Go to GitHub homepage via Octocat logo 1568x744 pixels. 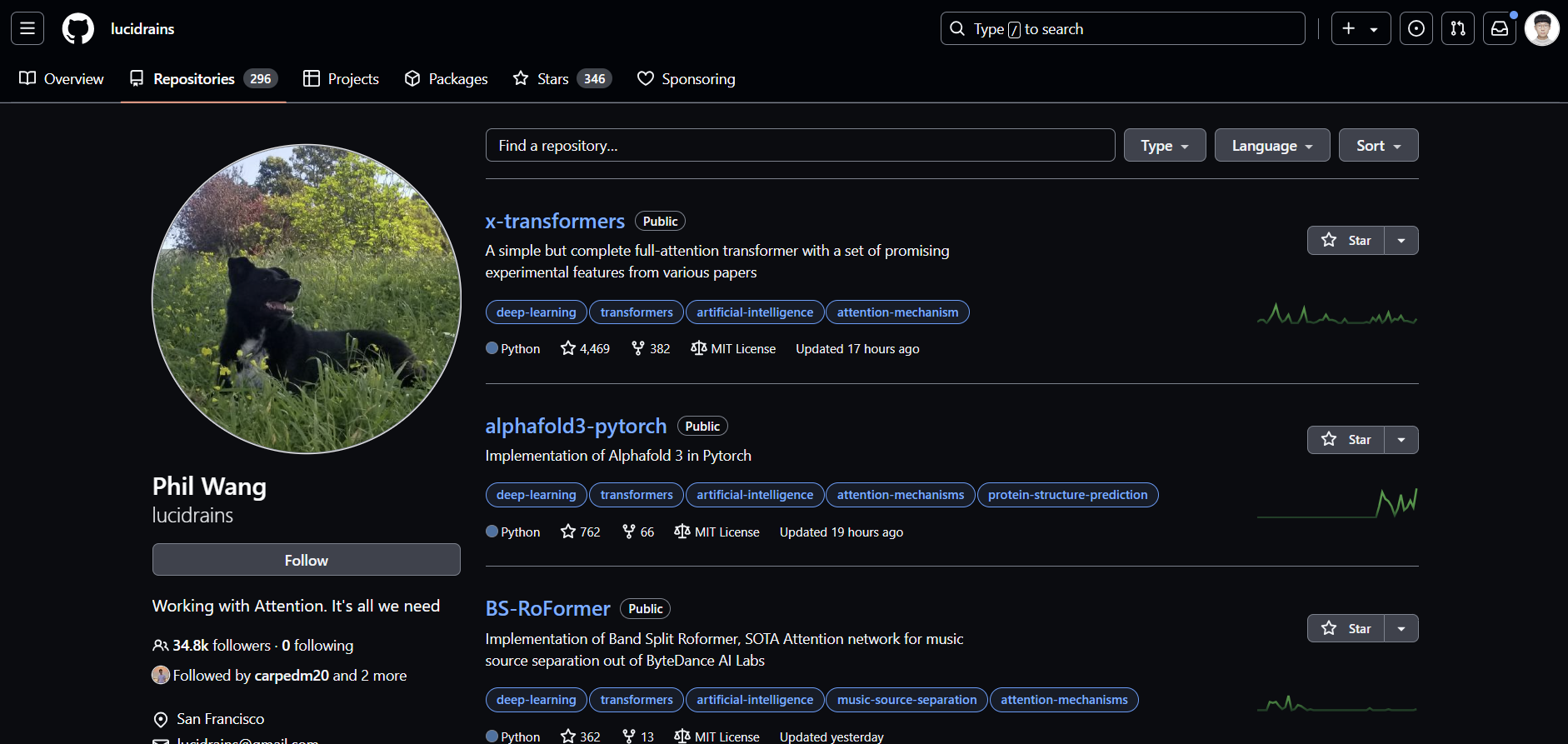[78, 28]
